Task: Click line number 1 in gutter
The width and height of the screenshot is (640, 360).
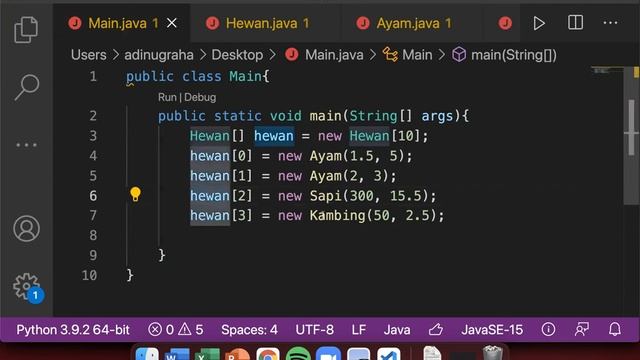Action: coord(93,76)
